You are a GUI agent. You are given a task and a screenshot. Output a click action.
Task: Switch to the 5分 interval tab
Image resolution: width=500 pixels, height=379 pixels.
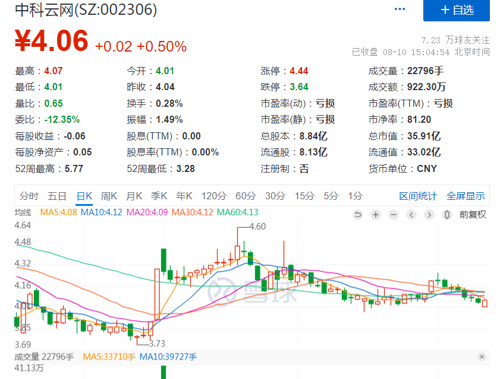coord(331,196)
